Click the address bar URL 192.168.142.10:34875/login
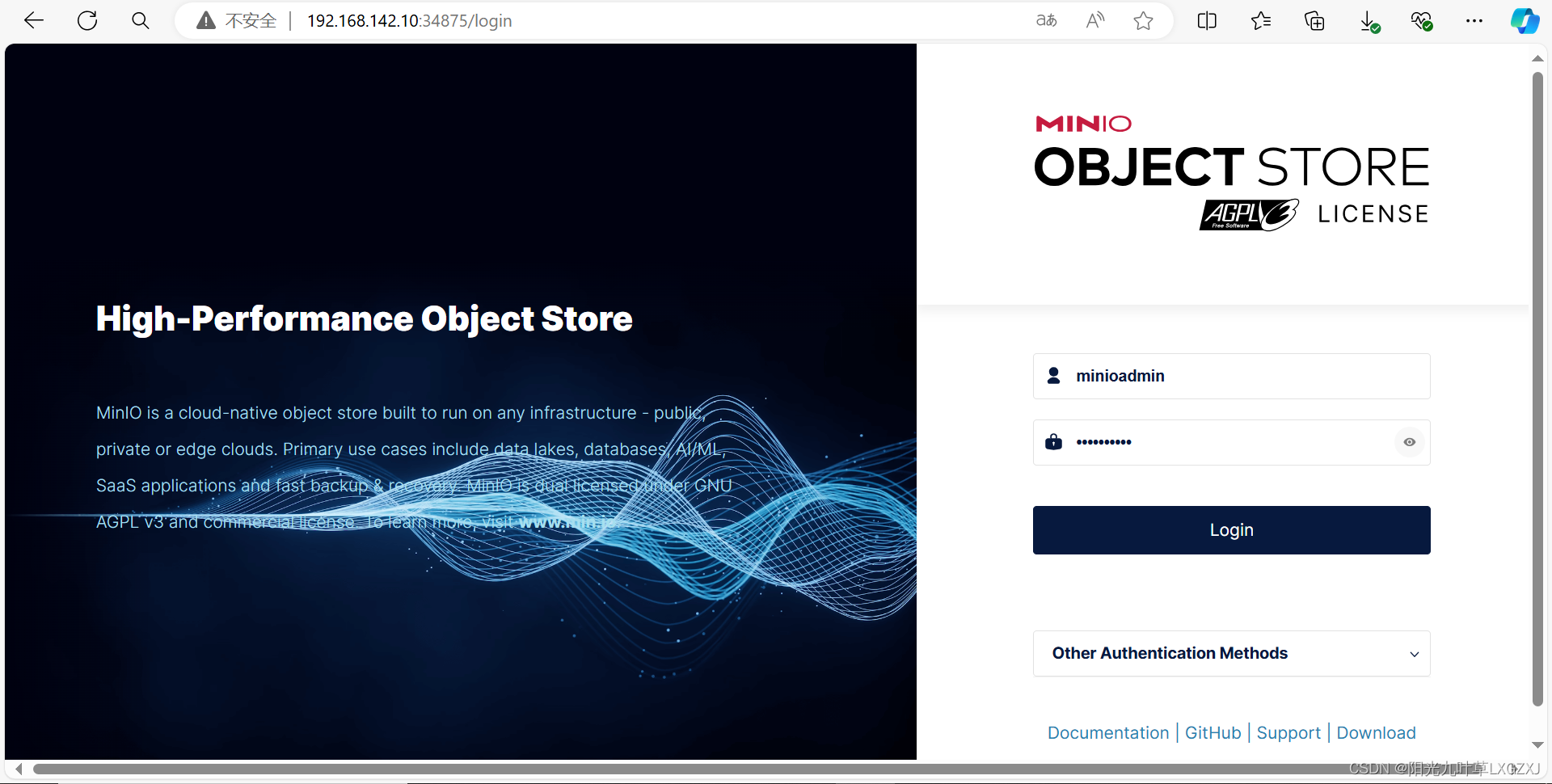Viewport: 1552px width, 784px height. click(410, 21)
